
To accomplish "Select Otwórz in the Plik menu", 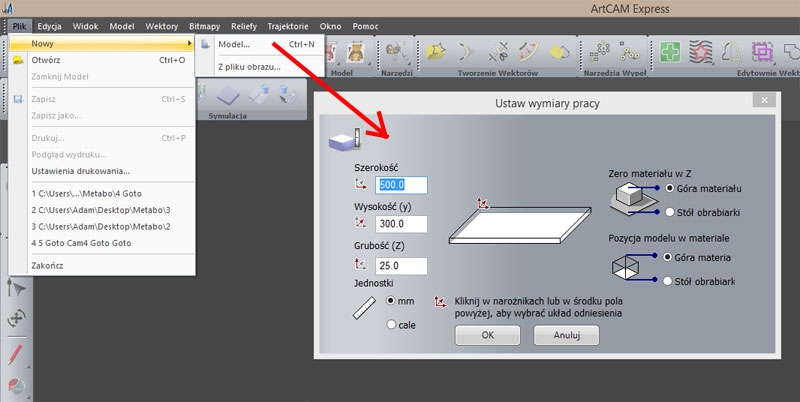I will pyautogui.click(x=102, y=60).
